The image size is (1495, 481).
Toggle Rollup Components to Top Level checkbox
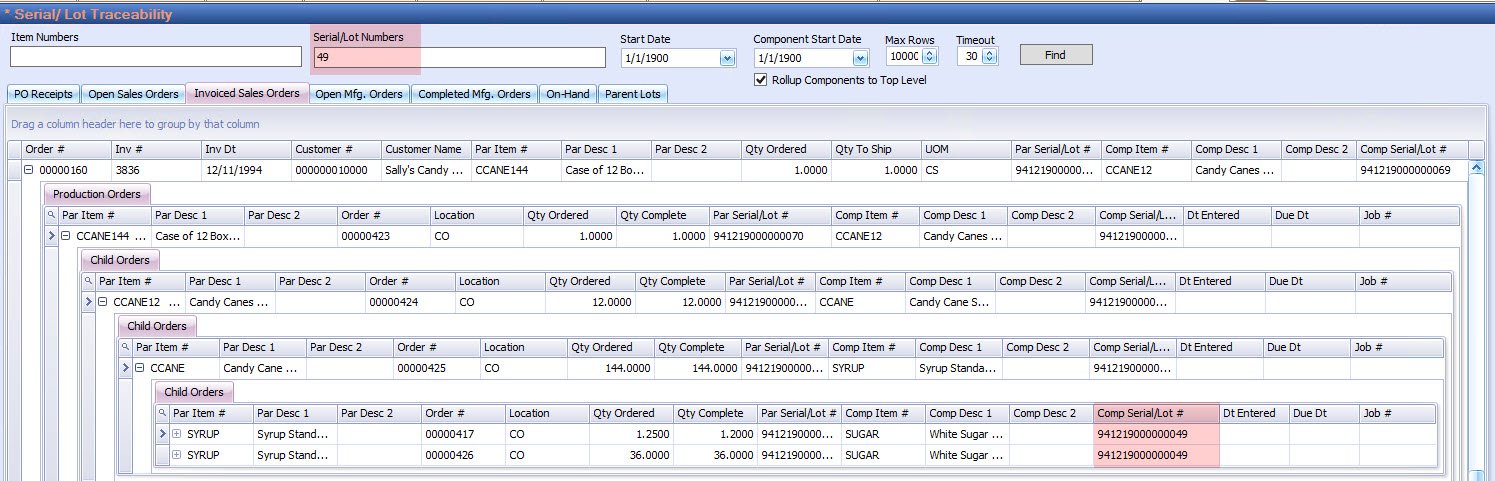click(761, 80)
